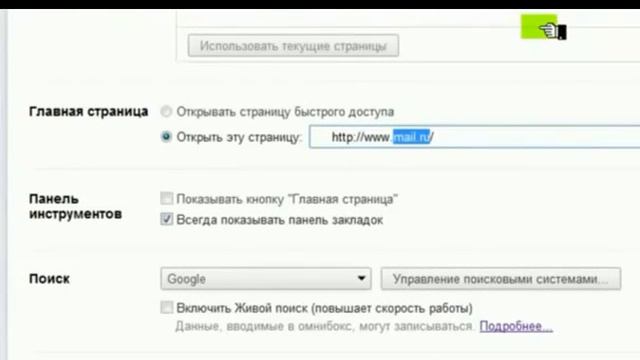Click 'Управление поисковыми системами' button
The image size is (640, 360).
(501, 279)
